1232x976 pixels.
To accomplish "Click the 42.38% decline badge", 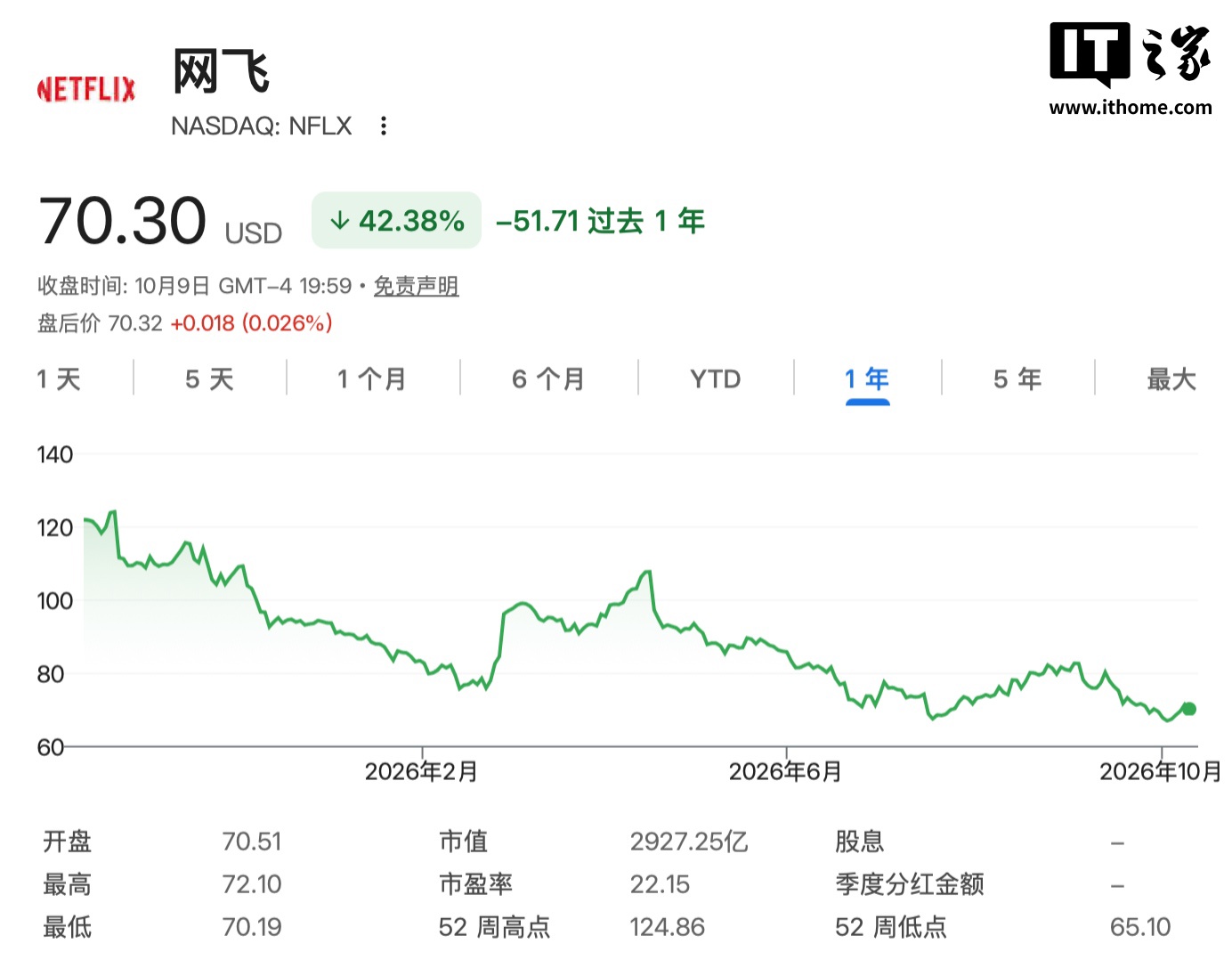I will (x=396, y=221).
